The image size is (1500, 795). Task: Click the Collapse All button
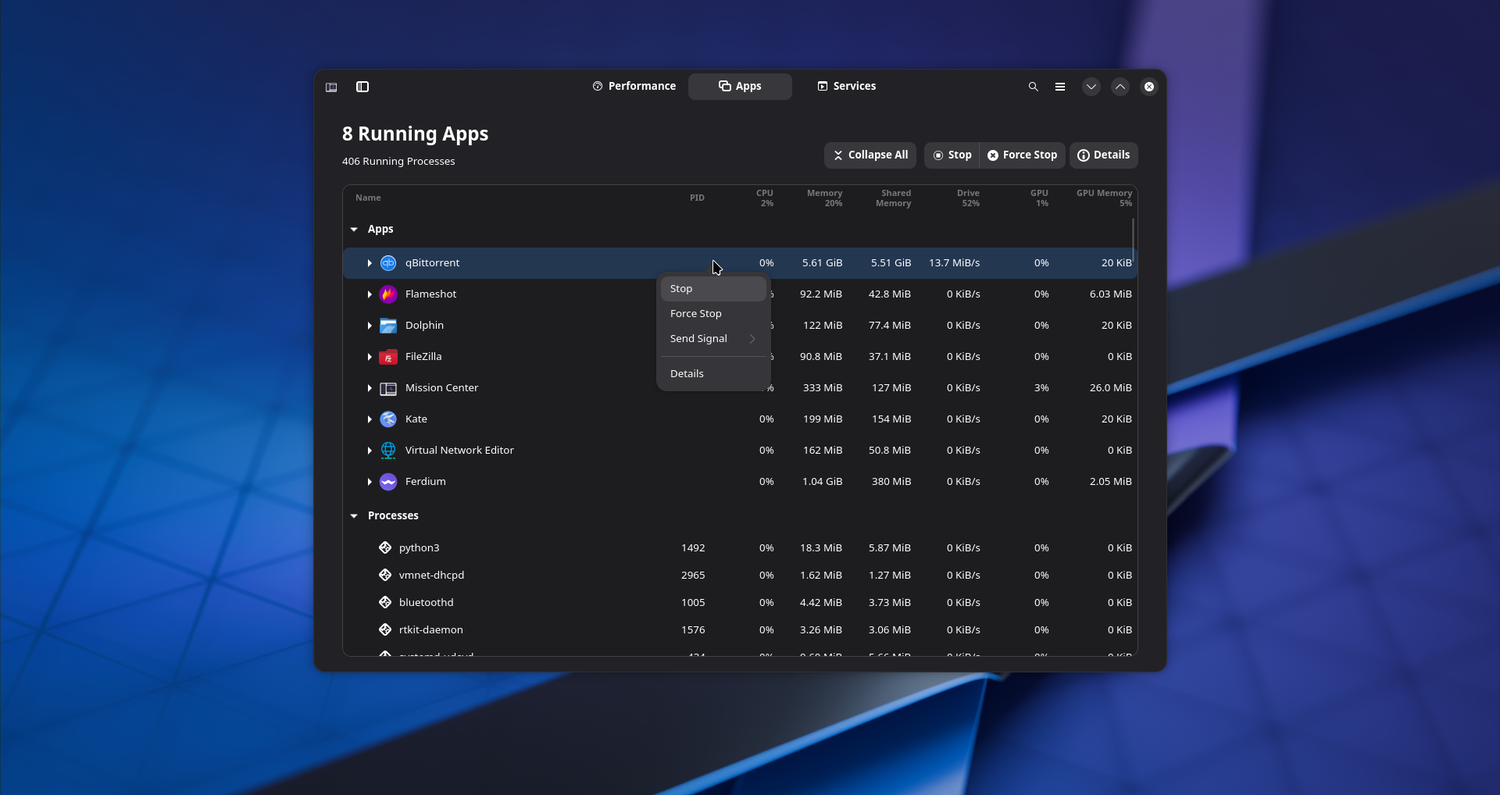(x=870, y=155)
